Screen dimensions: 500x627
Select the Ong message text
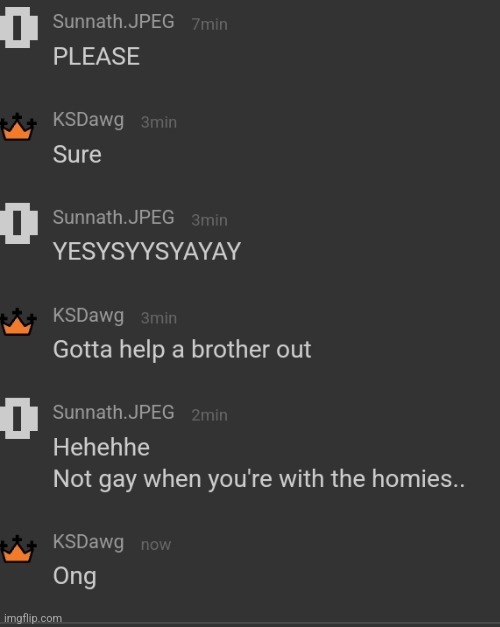click(x=75, y=577)
